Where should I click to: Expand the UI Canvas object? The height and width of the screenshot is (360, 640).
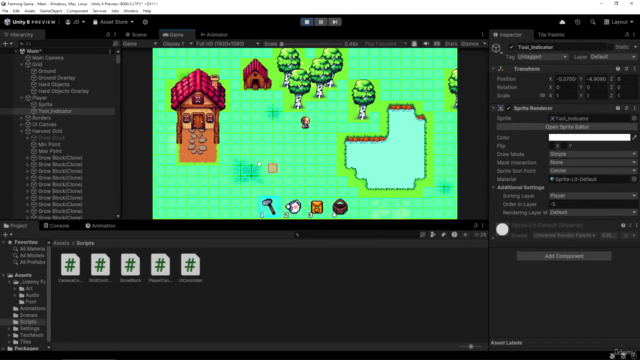(22, 124)
